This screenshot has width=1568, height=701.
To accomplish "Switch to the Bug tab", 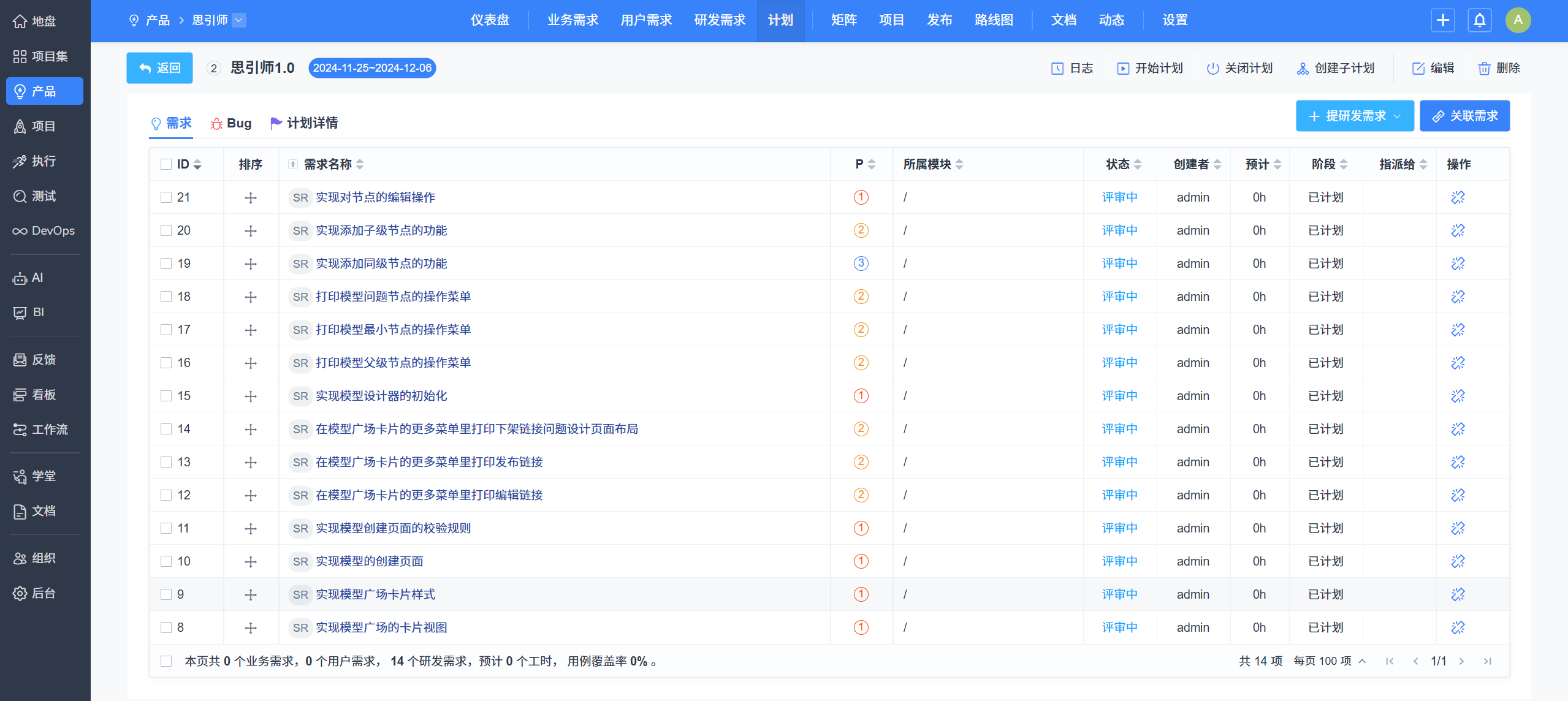I will (231, 123).
